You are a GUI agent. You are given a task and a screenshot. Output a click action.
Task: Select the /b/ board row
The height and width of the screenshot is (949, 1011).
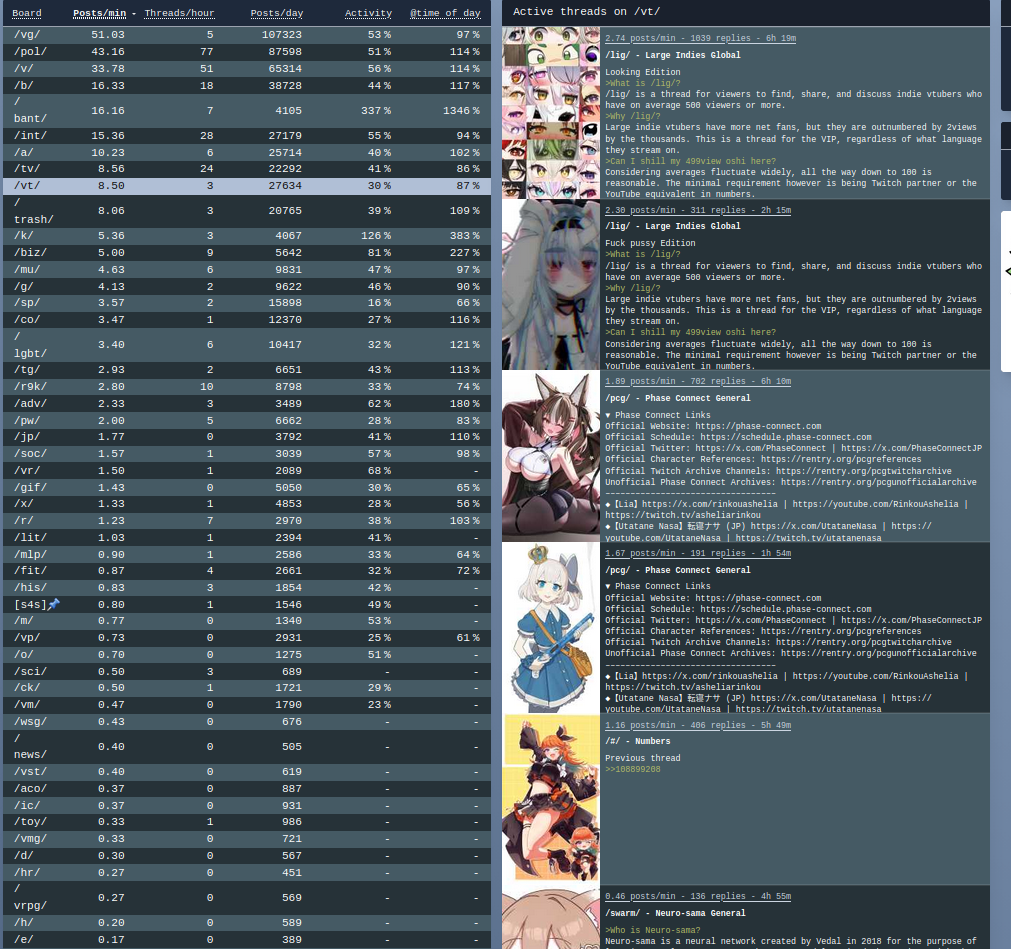coord(247,85)
